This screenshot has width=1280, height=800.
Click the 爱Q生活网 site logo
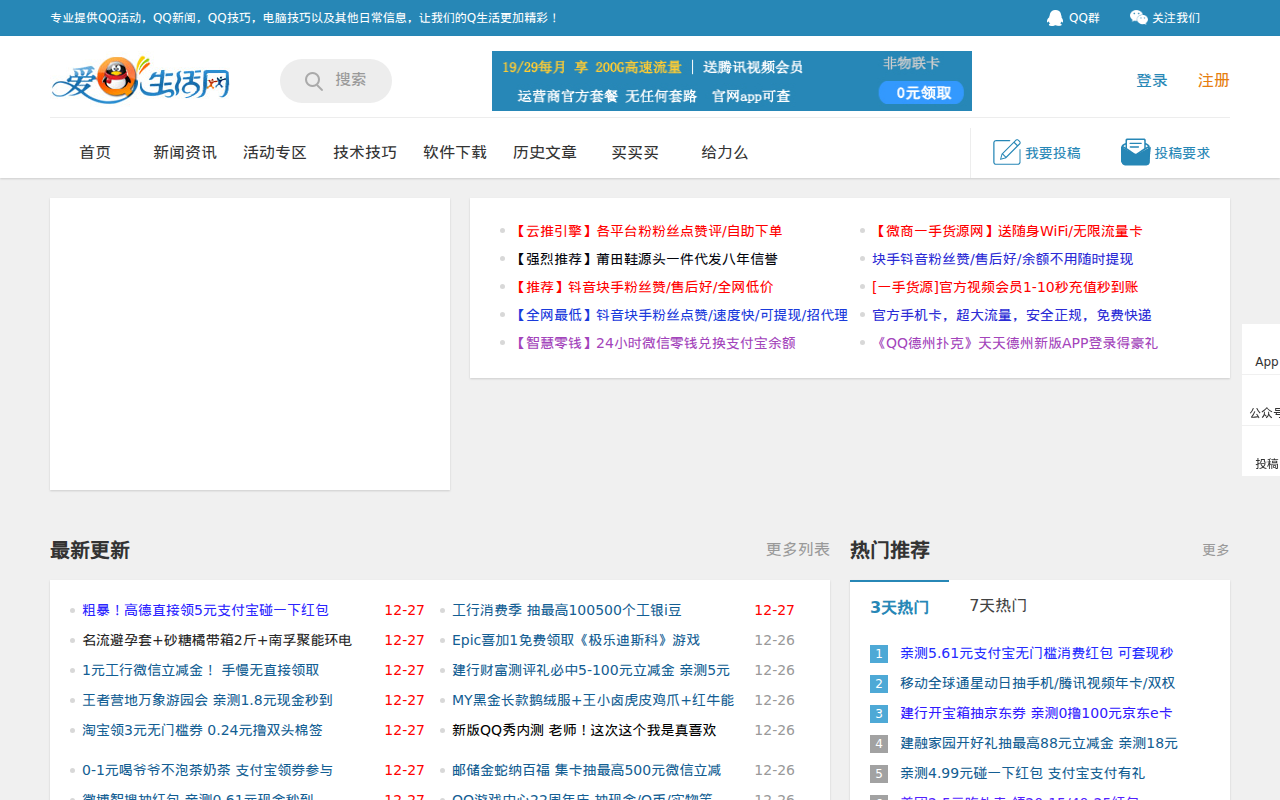(x=140, y=82)
